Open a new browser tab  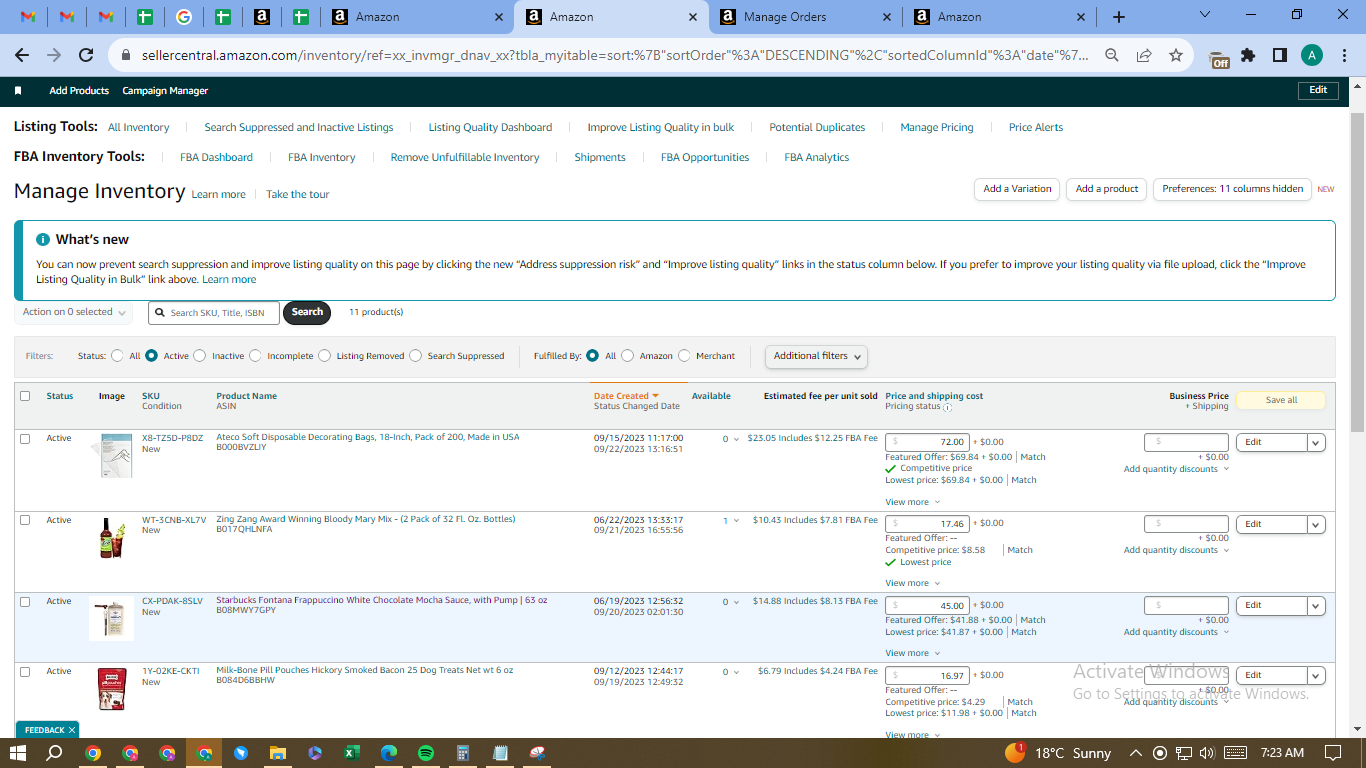1119,17
